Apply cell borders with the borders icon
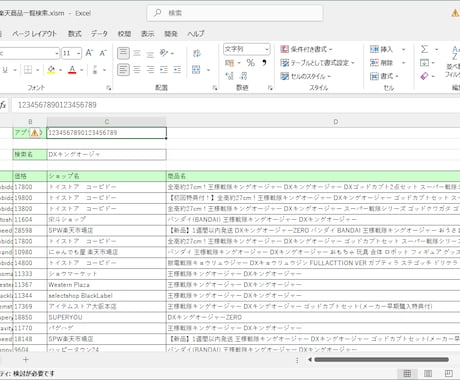This screenshot has height=380, width=460. click(28, 70)
